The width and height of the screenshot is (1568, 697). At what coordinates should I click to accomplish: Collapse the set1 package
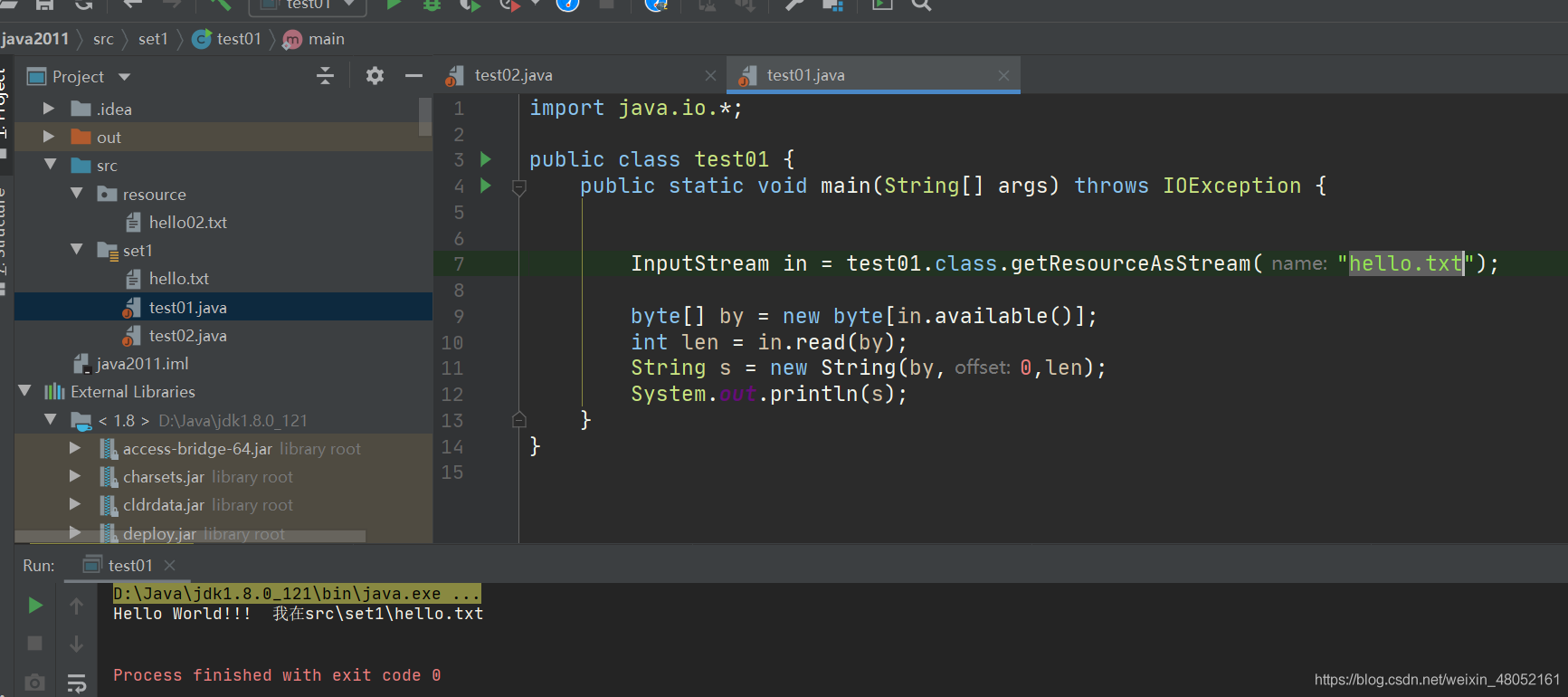point(77,250)
